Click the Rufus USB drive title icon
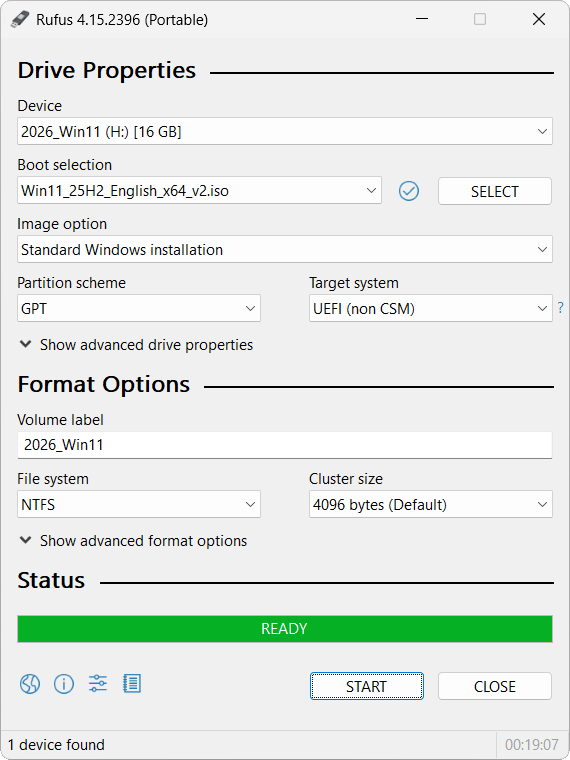Screen dimensions: 570x760 pos(20,19)
